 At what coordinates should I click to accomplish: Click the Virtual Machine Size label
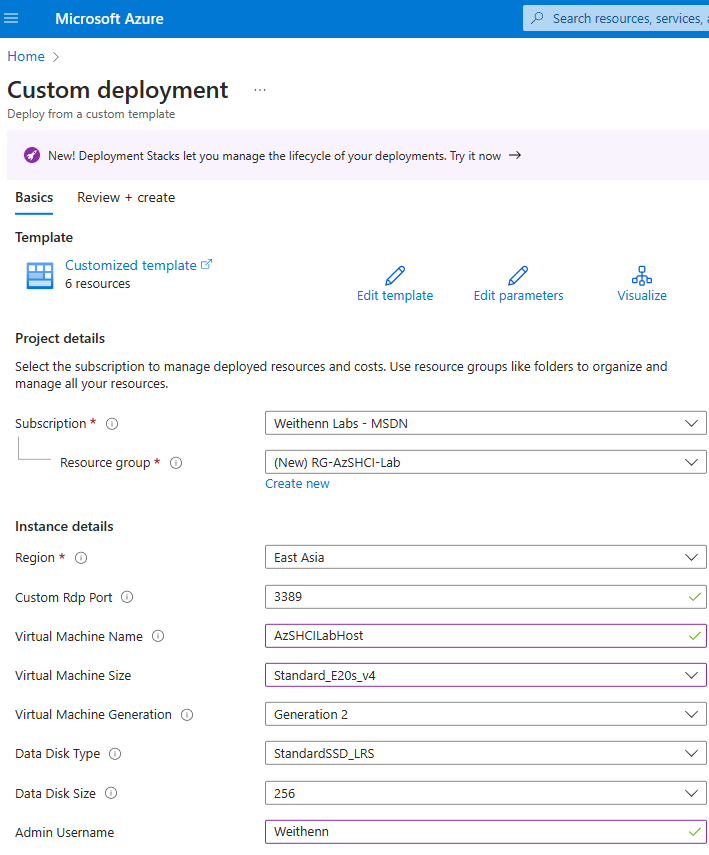[x=73, y=676]
